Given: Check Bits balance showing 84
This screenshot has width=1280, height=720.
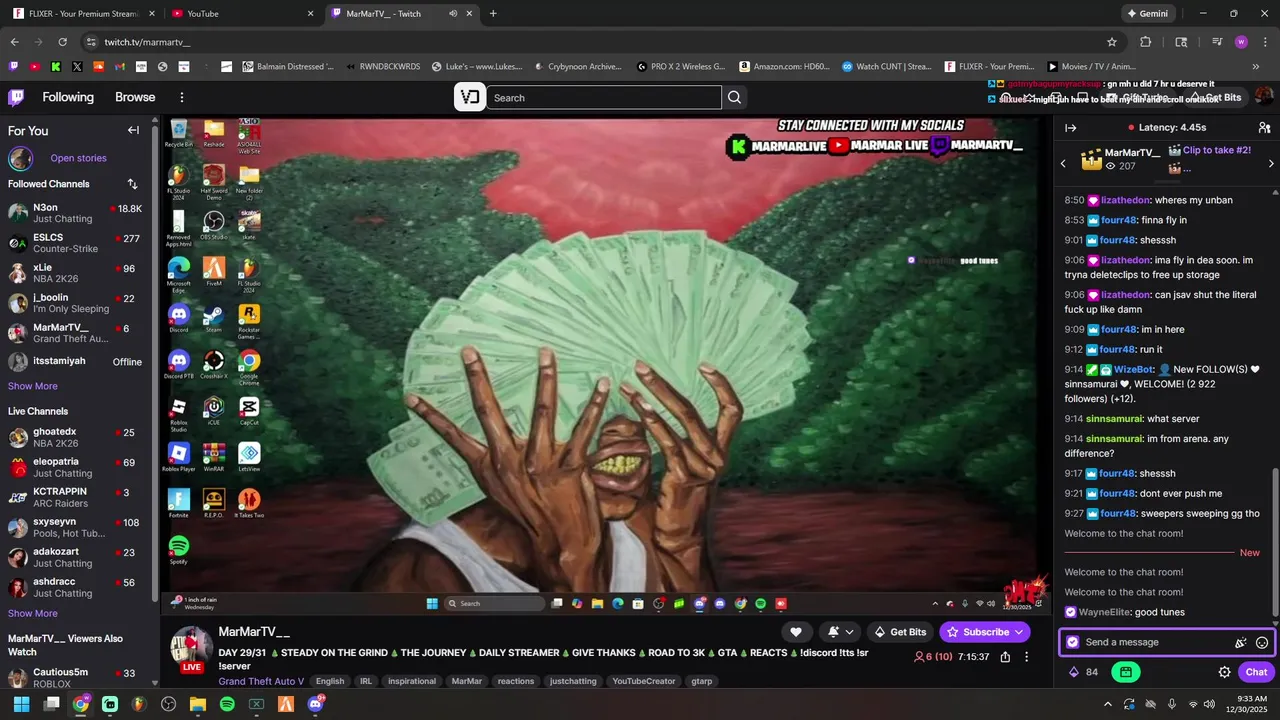Looking at the screenshot, I should (1083, 672).
